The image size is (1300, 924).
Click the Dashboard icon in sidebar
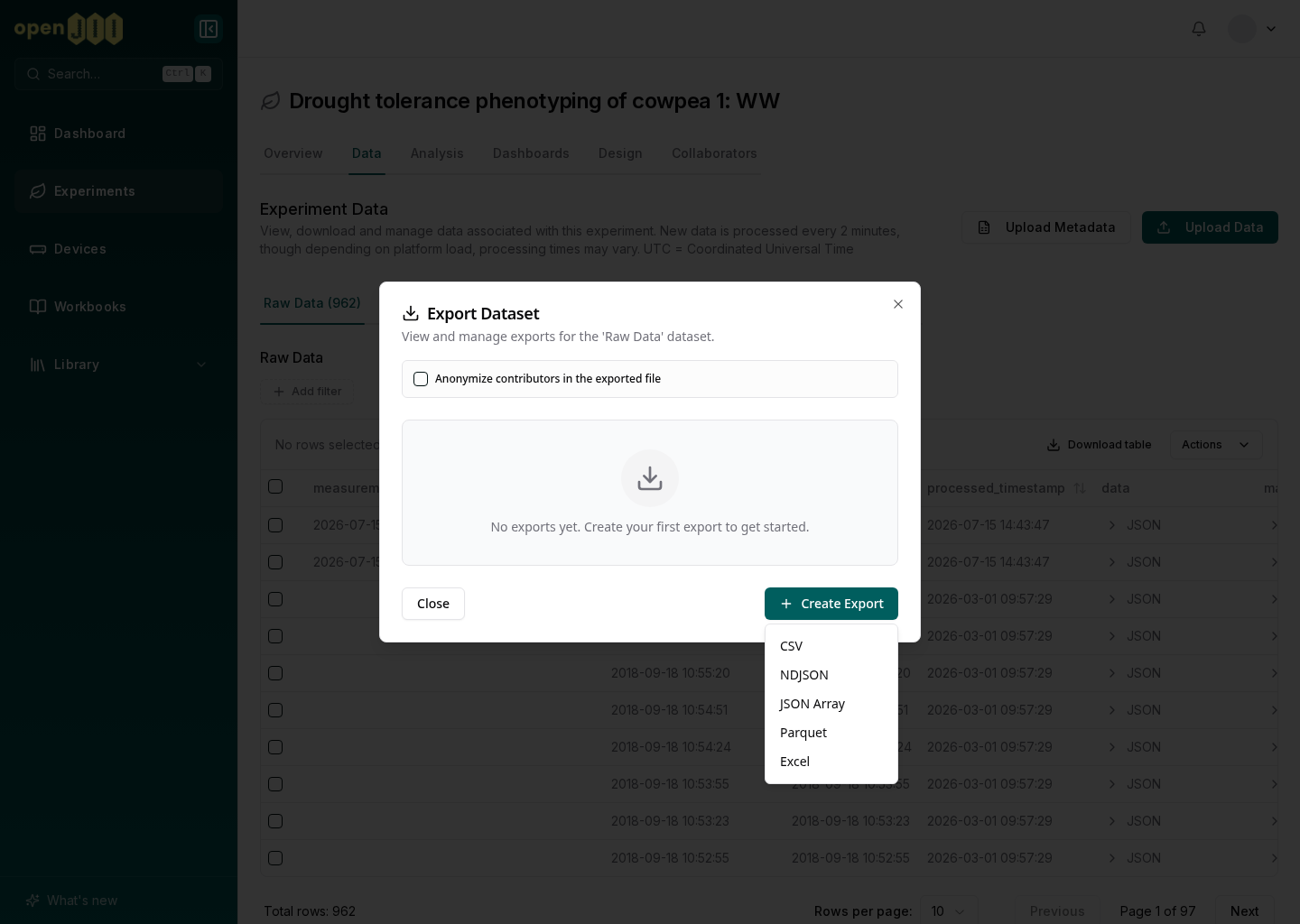click(x=38, y=134)
